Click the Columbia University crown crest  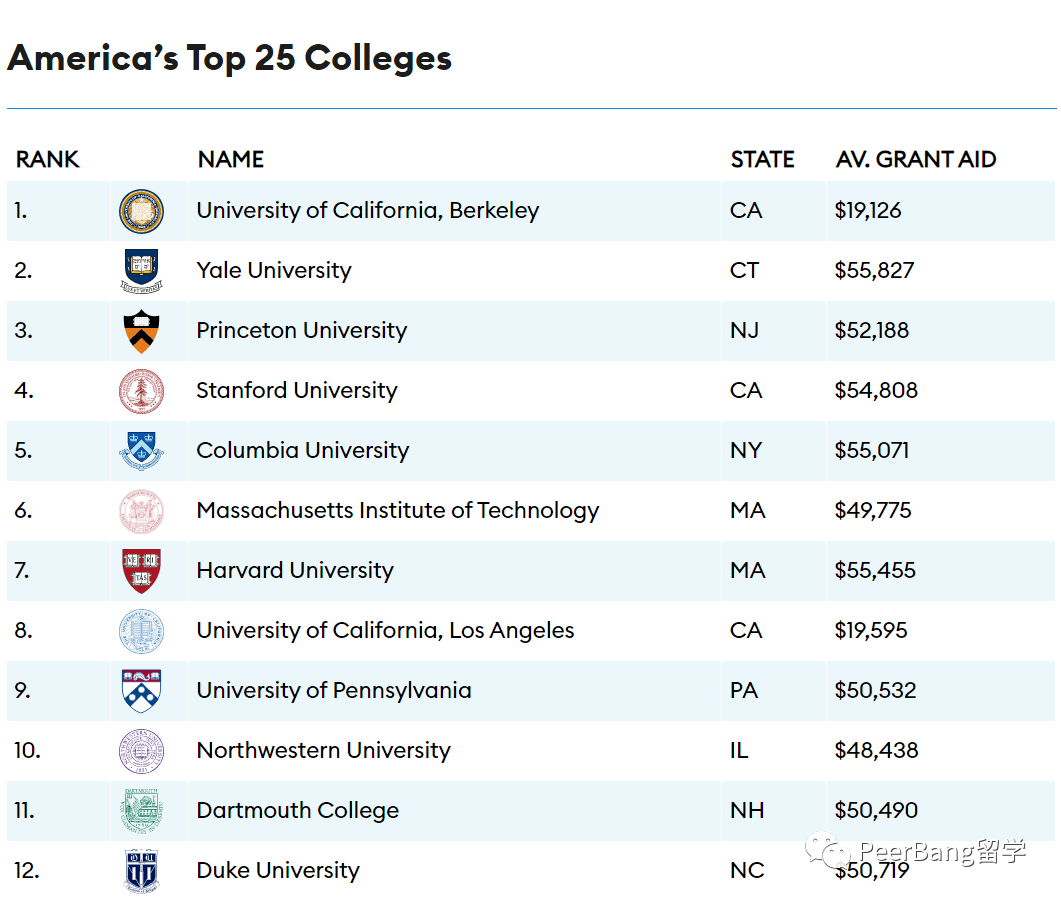click(x=141, y=451)
